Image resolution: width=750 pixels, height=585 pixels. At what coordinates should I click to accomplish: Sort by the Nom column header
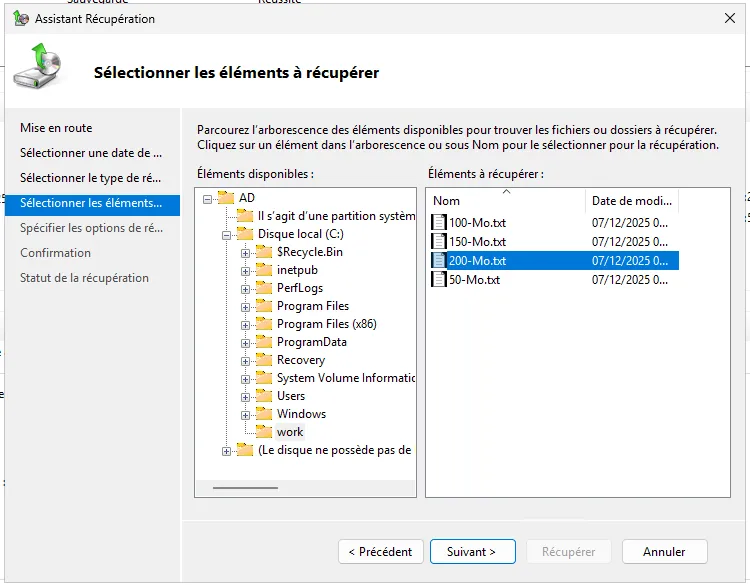tap(506, 201)
